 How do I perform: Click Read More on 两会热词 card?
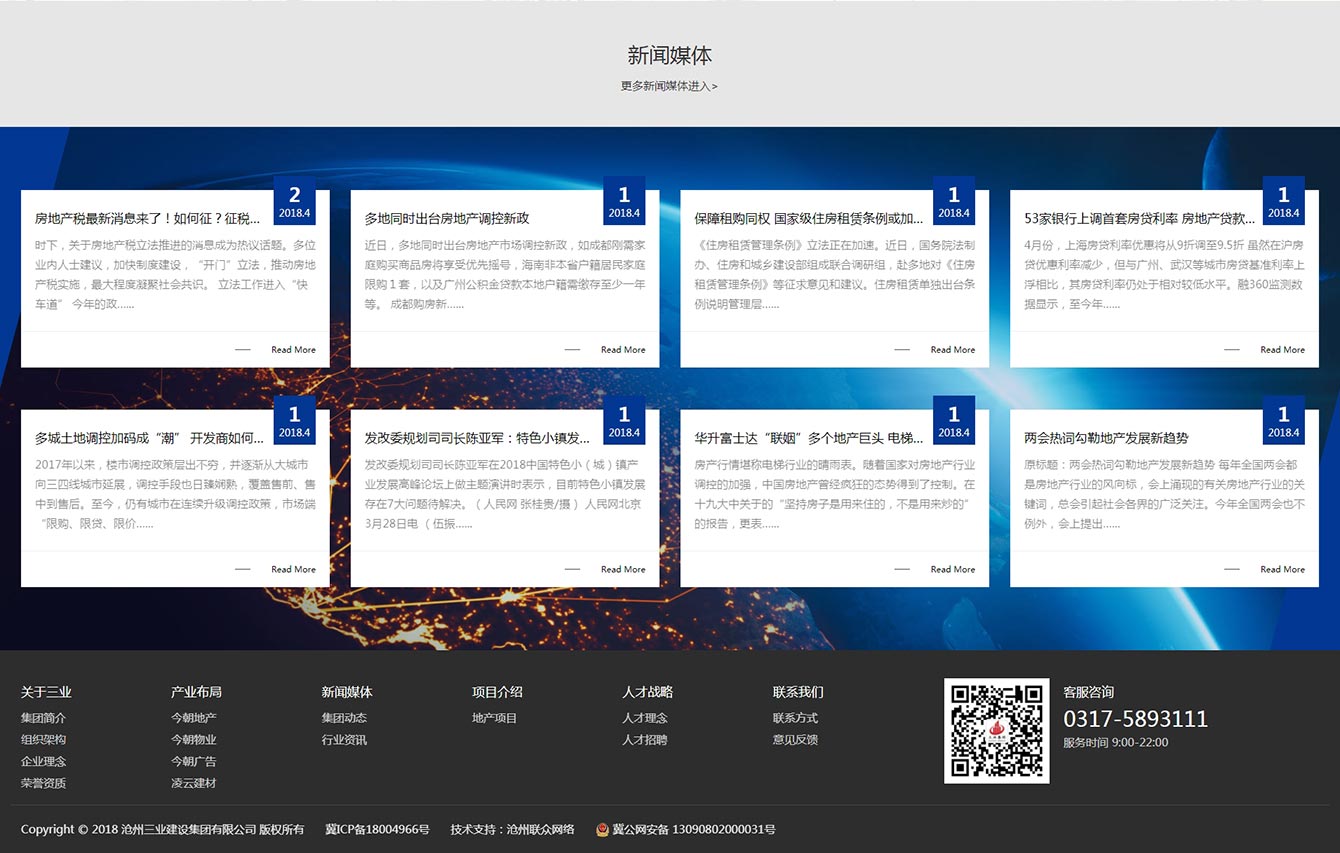pos(1282,570)
